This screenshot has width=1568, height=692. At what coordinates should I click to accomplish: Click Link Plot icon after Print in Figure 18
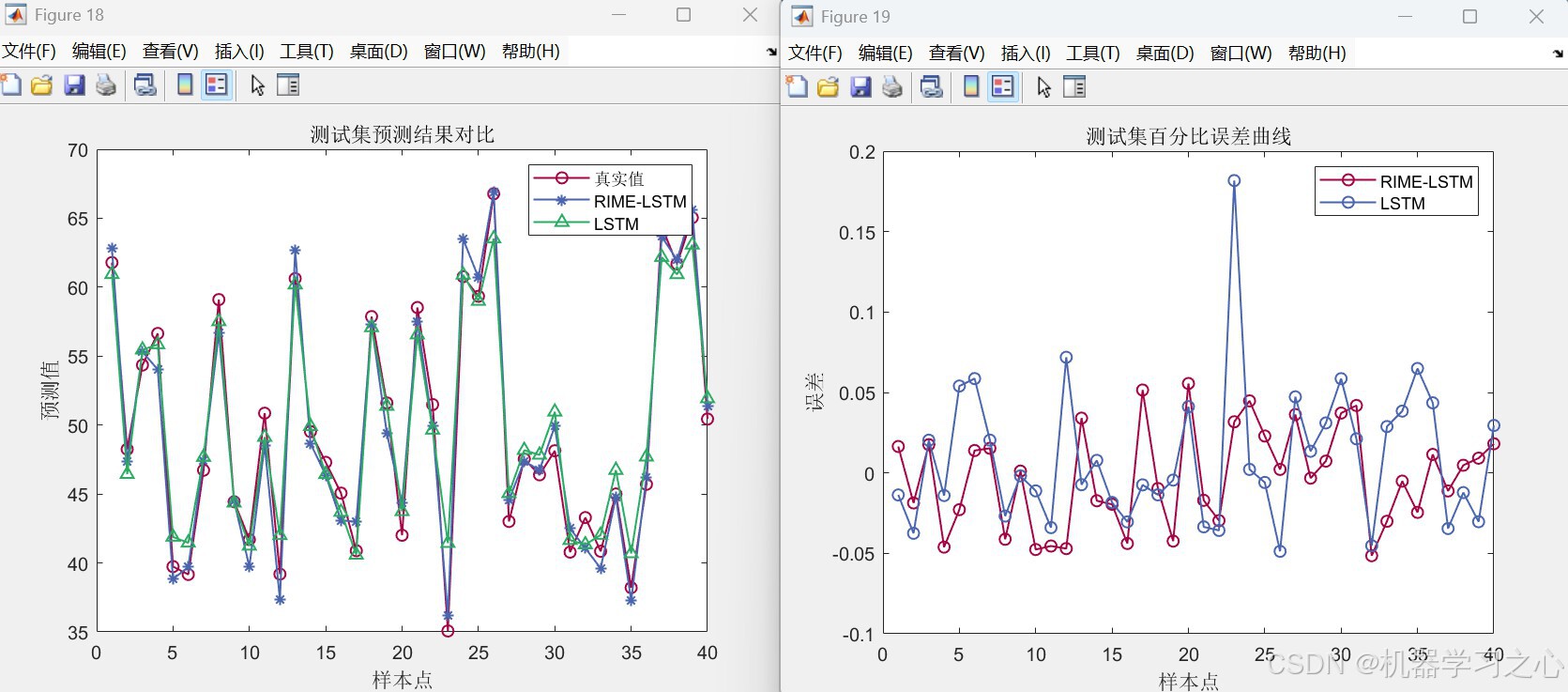[145, 85]
